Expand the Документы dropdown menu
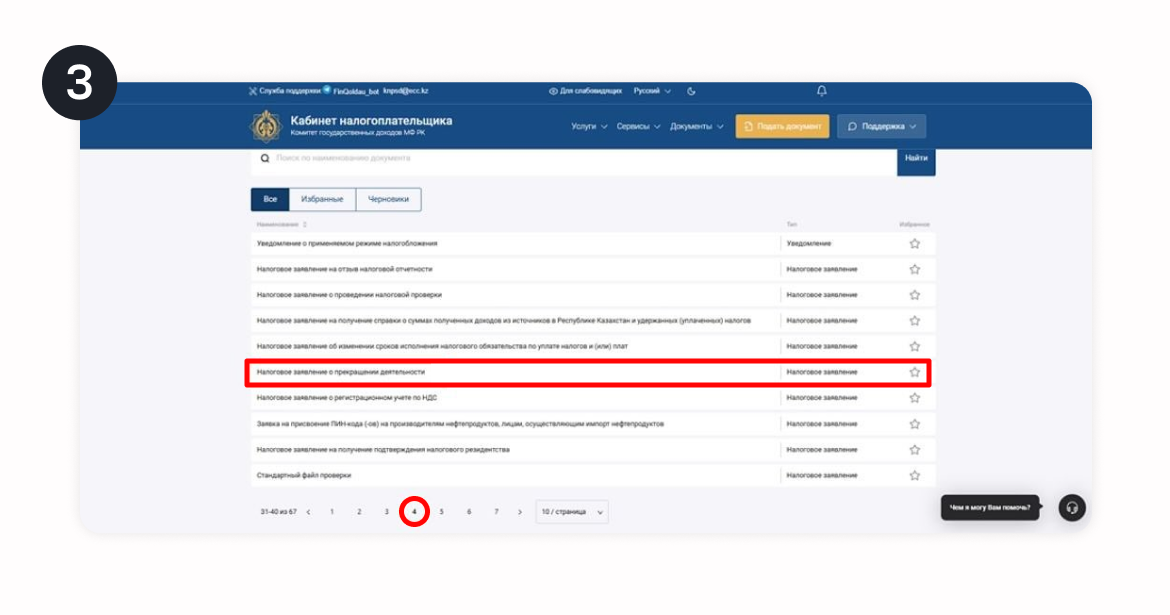The width and height of the screenshot is (1170, 615). coord(697,127)
